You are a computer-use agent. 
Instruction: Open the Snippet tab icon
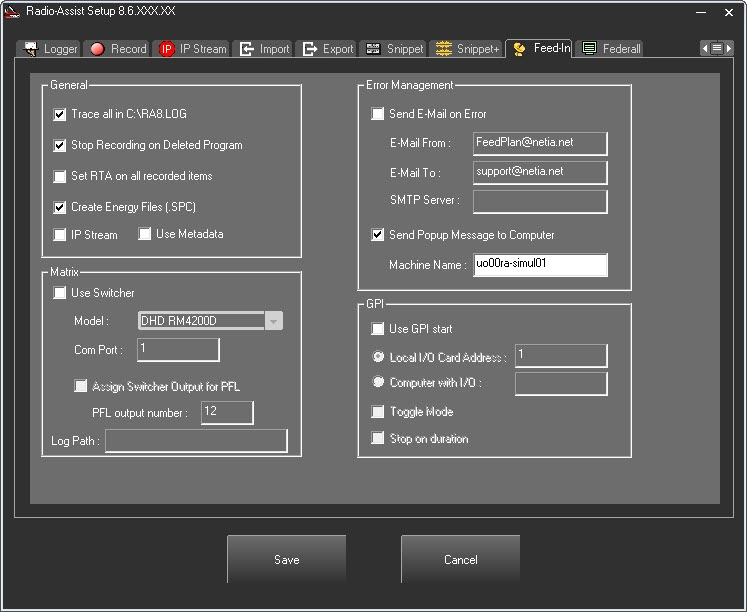pyautogui.click(x=373, y=48)
